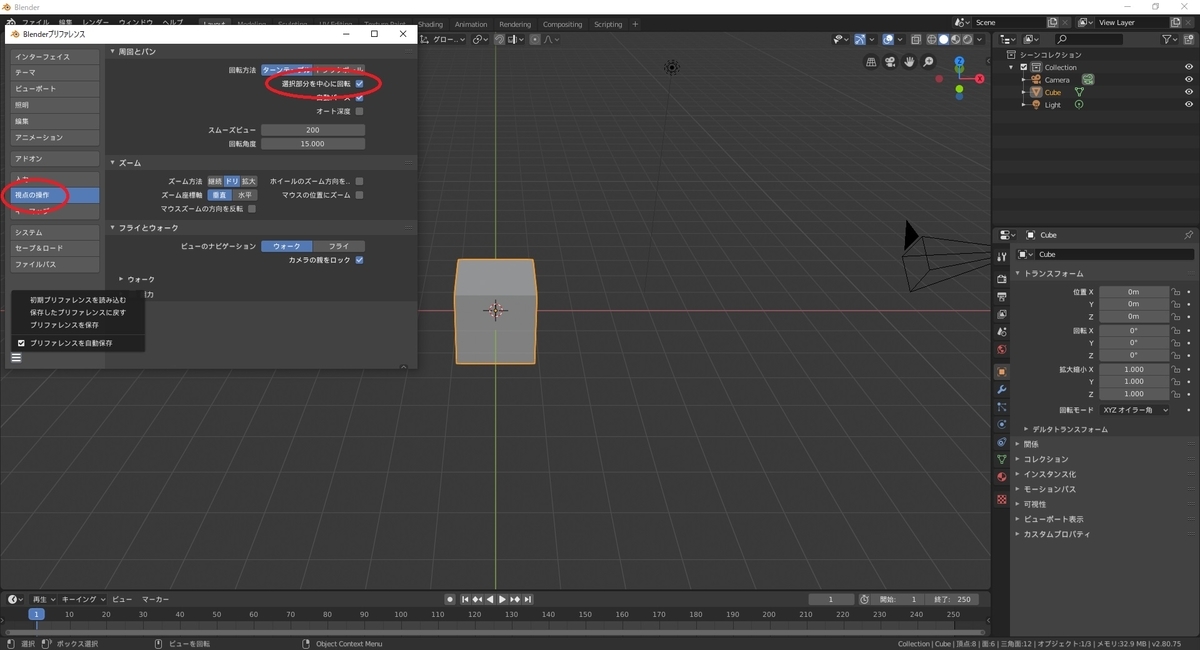Open the timeline マーカー menu

(155, 599)
